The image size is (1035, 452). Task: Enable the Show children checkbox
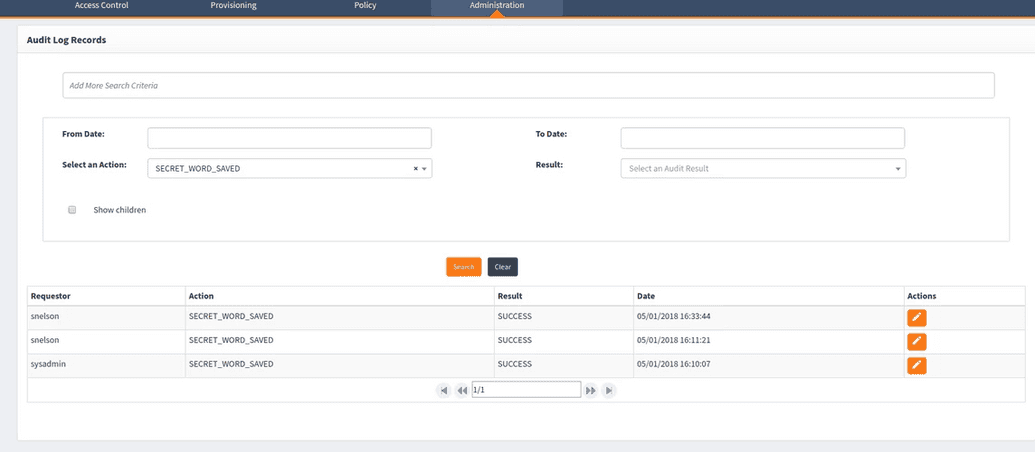tap(72, 210)
